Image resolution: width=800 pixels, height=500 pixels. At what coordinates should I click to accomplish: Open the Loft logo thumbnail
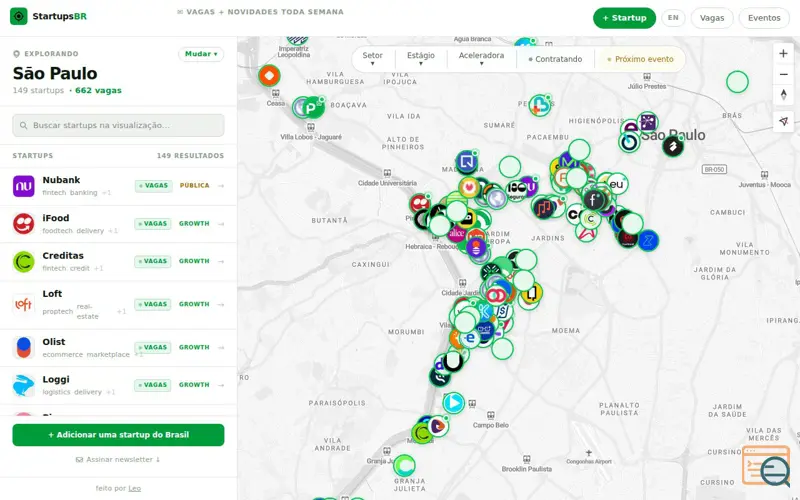pyautogui.click(x=23, y=305)
